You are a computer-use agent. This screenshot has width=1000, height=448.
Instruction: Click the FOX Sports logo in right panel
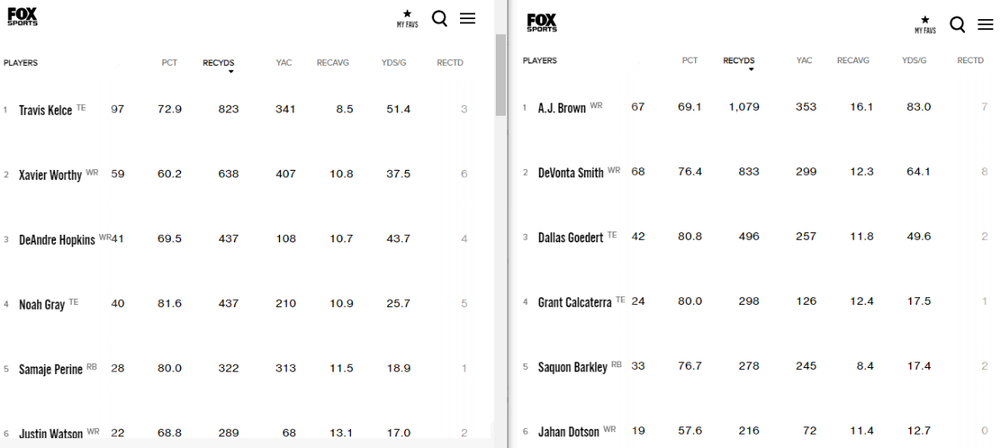542,22
